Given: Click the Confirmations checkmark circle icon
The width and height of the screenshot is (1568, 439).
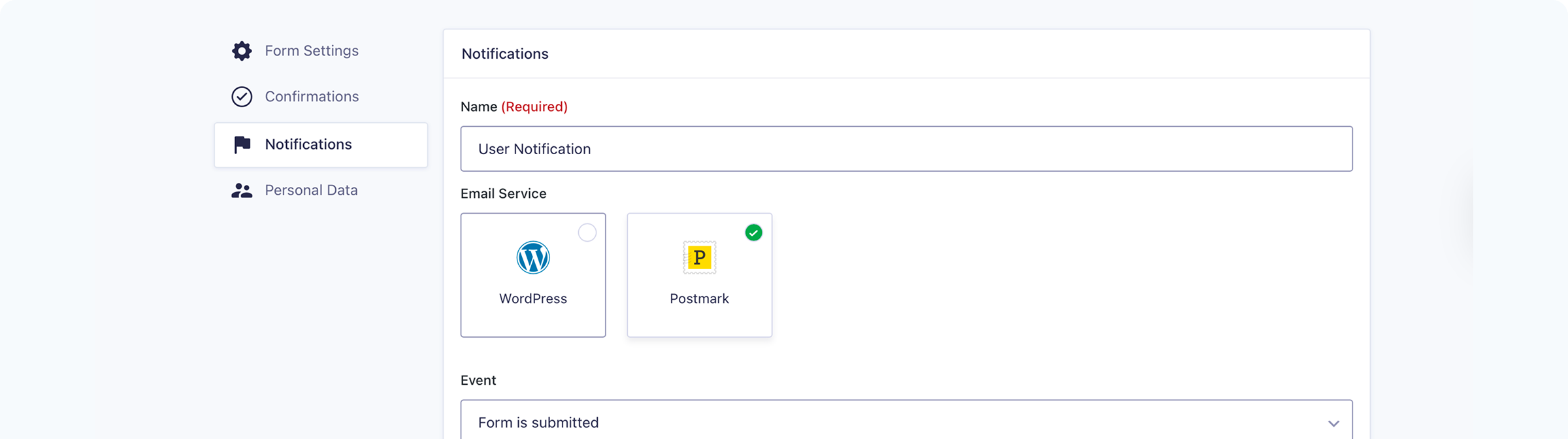Looking at the screenshot, I should pyautogui.click(x=242, y=97).
